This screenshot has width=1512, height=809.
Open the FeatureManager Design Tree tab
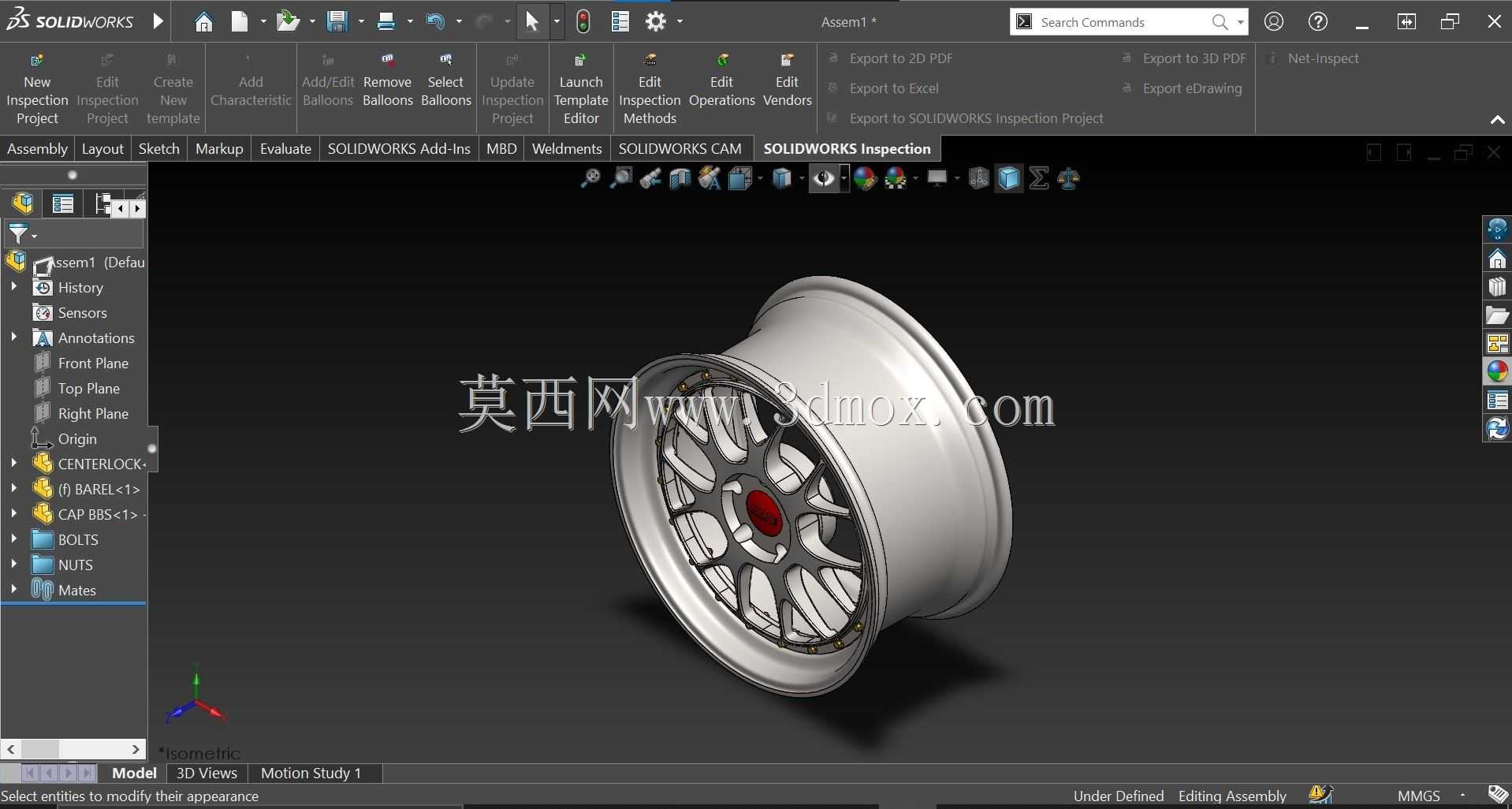(23, 203)
